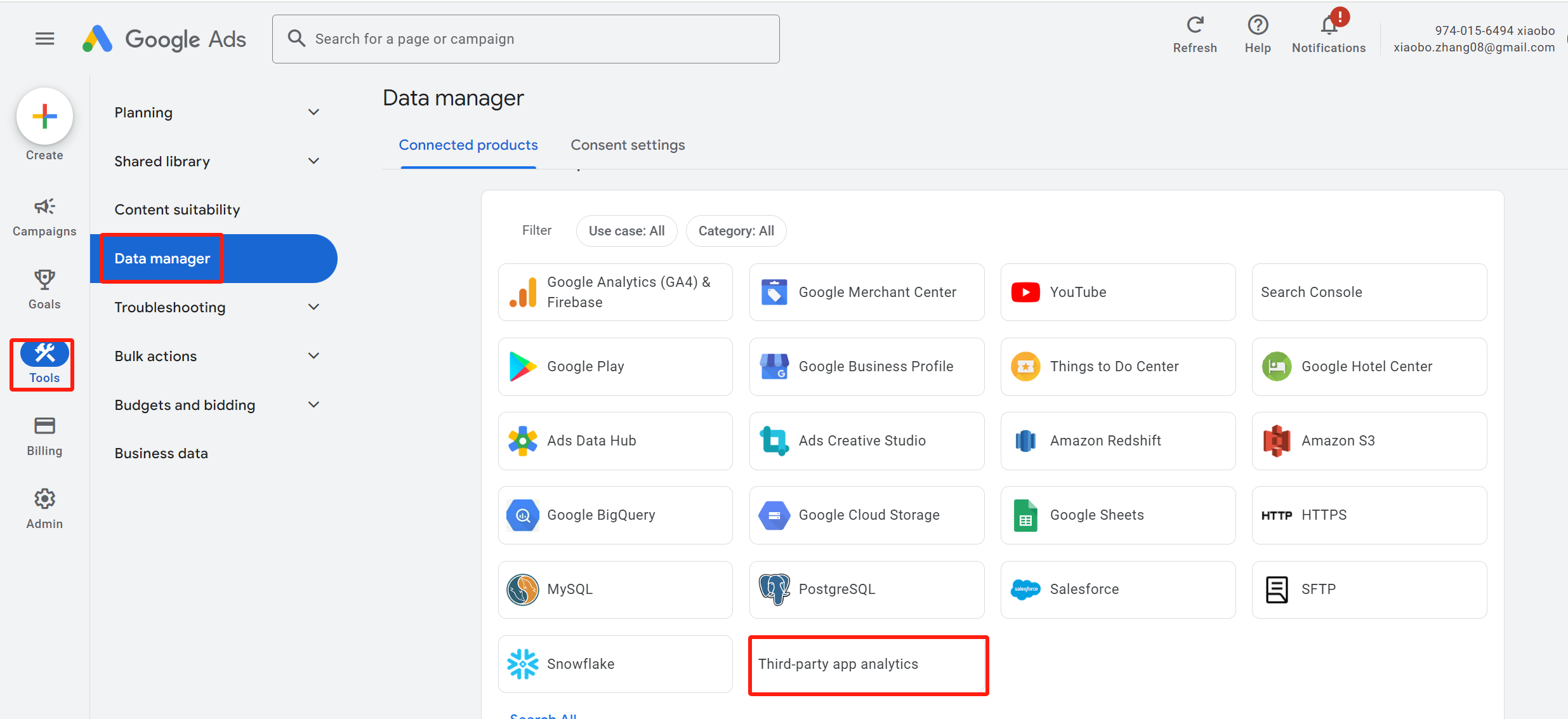Image resolution: width=1568 pixels, height=719 pixels.
Task: Click the Google Analytics (GA4) icon
Action: tap(523, 293)
